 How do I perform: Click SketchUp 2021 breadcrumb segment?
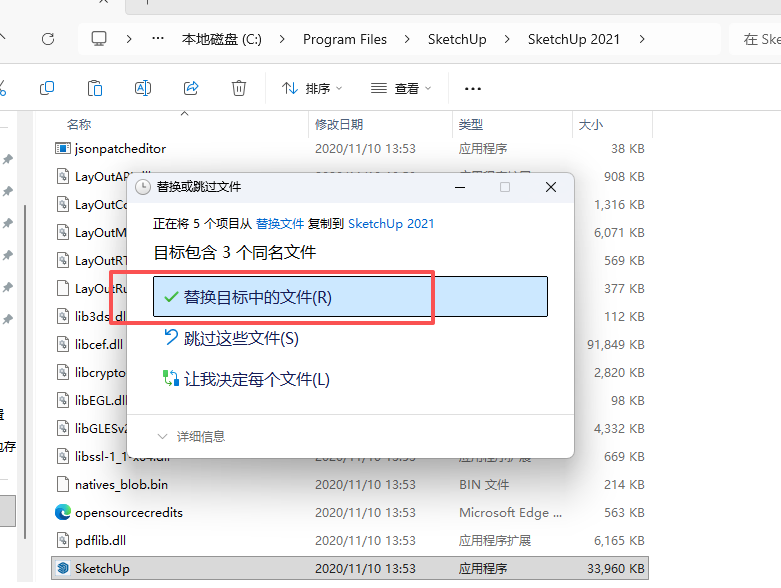click(x=574, y=39)
